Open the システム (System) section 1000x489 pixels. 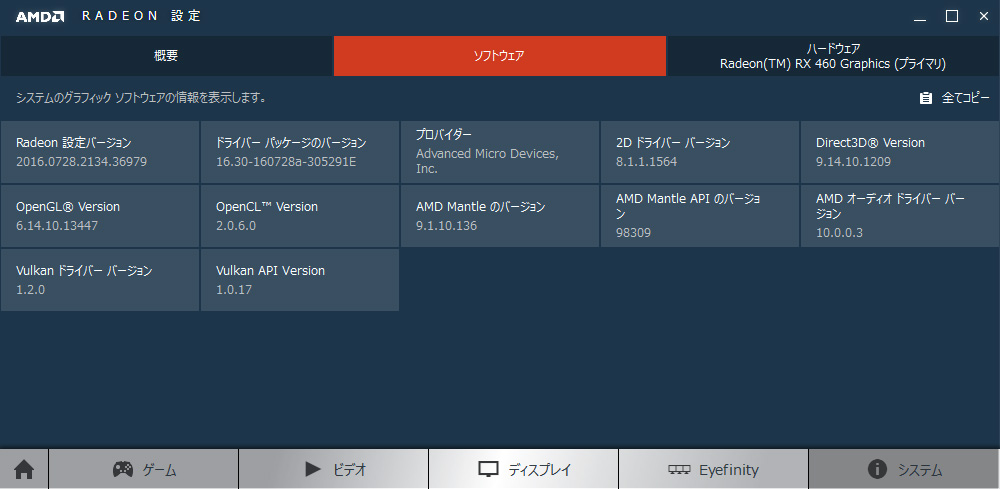(904, 469)
